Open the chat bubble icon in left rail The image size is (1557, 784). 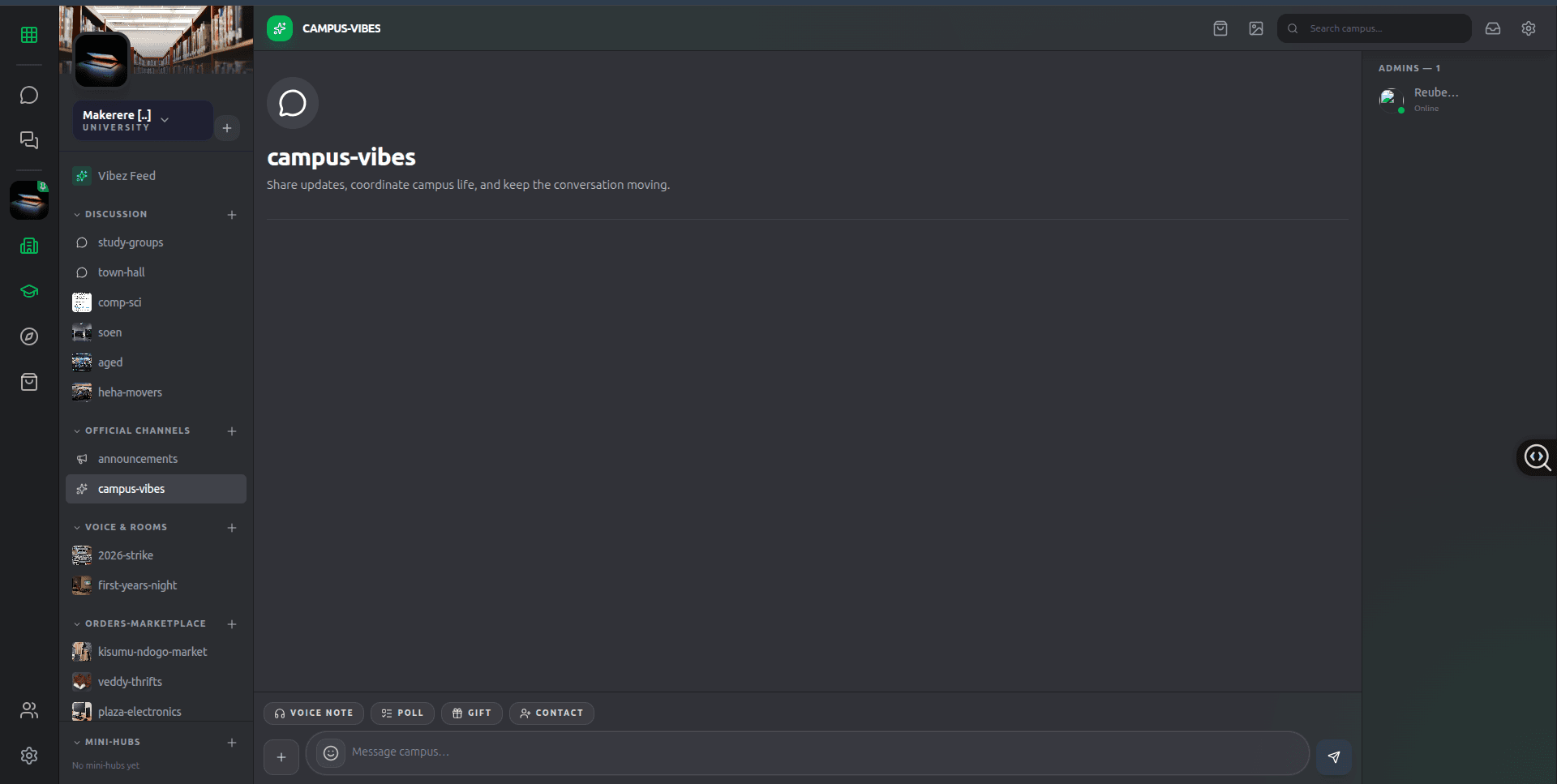tap(29, 95)
